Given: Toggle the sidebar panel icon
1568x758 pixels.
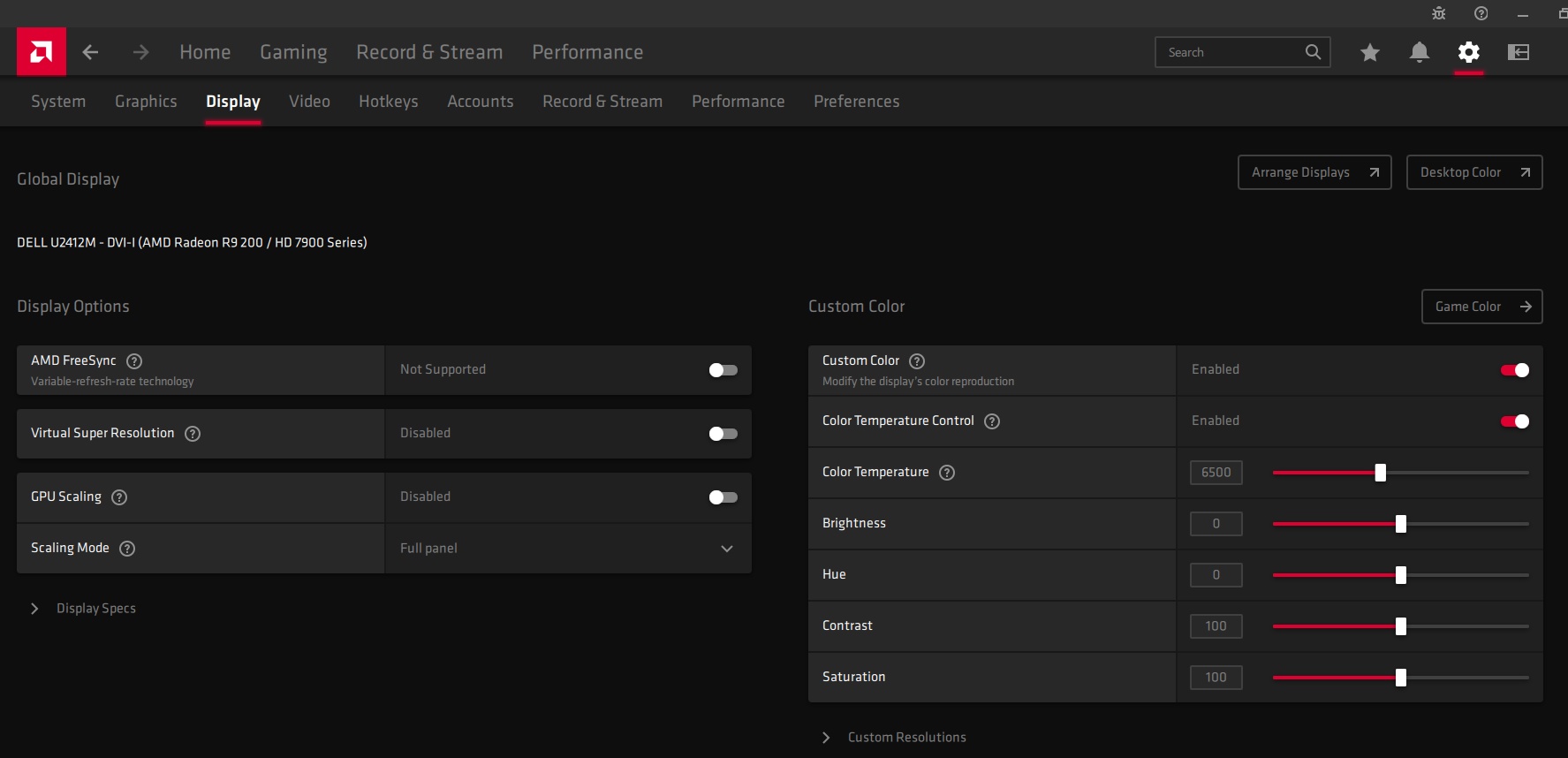Looking at the screenshot, I should pyautogui.click(x=1519, y=52).
